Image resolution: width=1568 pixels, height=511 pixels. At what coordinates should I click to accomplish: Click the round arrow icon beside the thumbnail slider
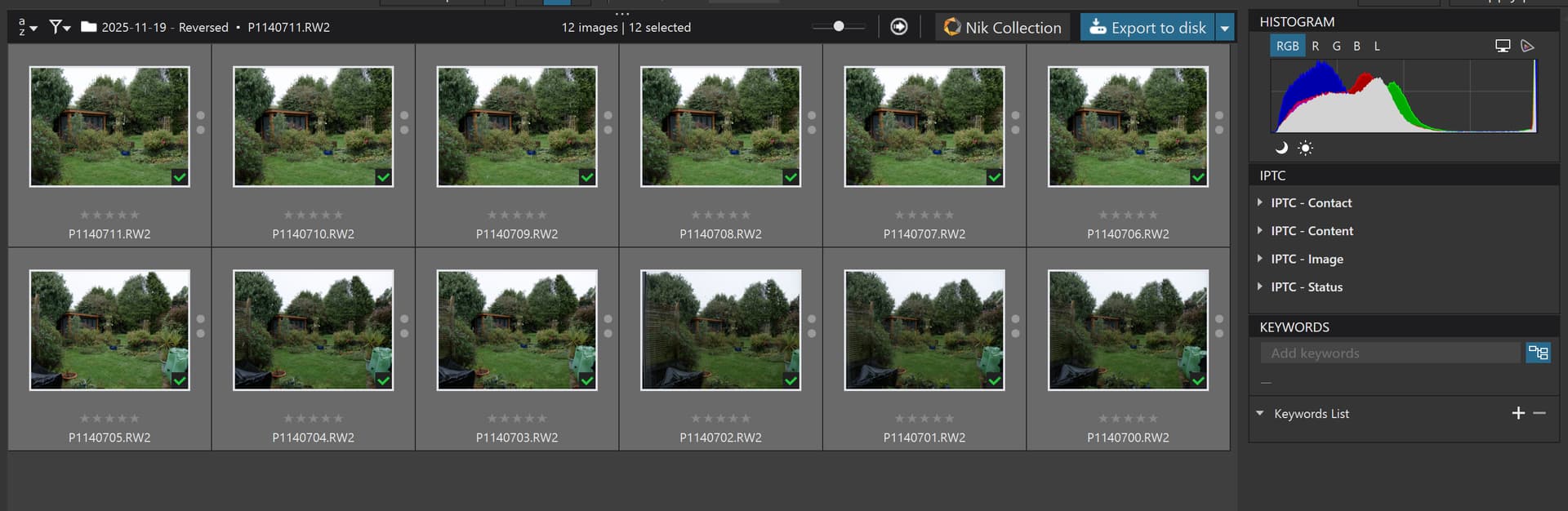pos(898,27)
